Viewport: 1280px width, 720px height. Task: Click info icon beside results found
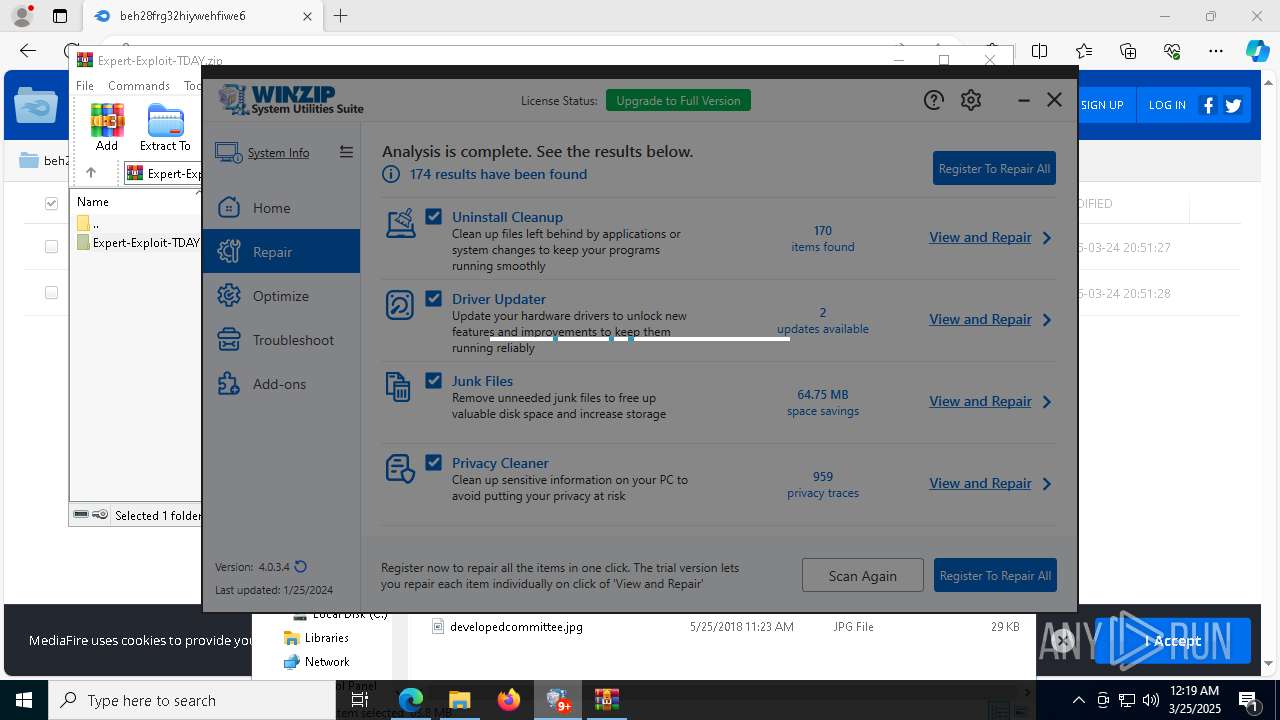[391, 174]
